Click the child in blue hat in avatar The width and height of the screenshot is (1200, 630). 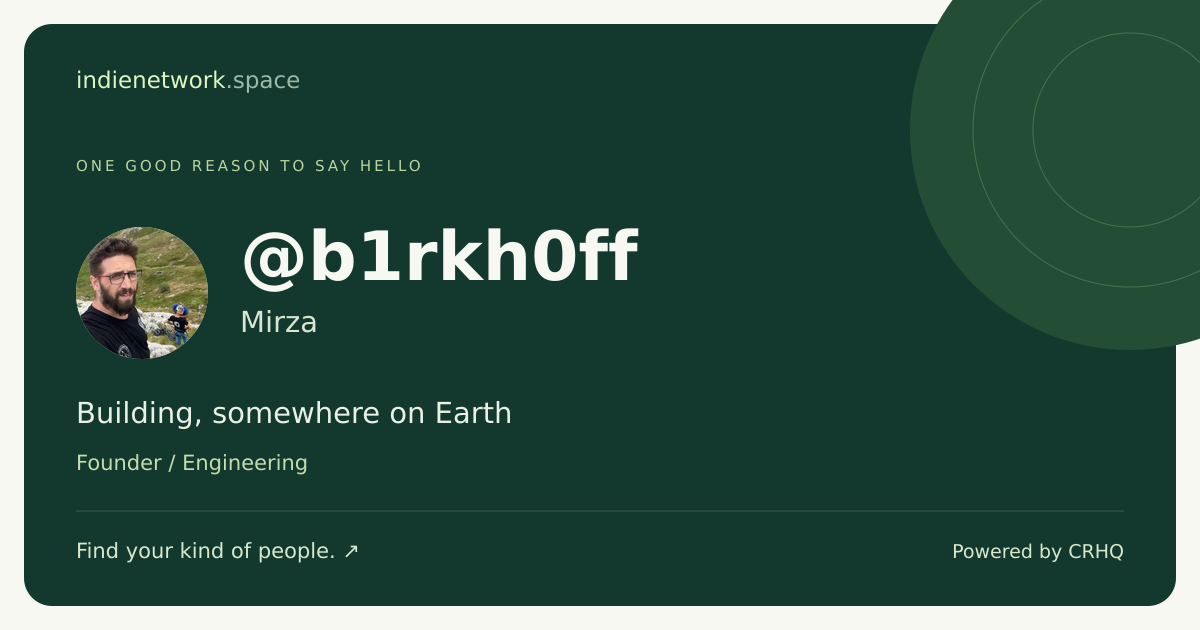179,323
